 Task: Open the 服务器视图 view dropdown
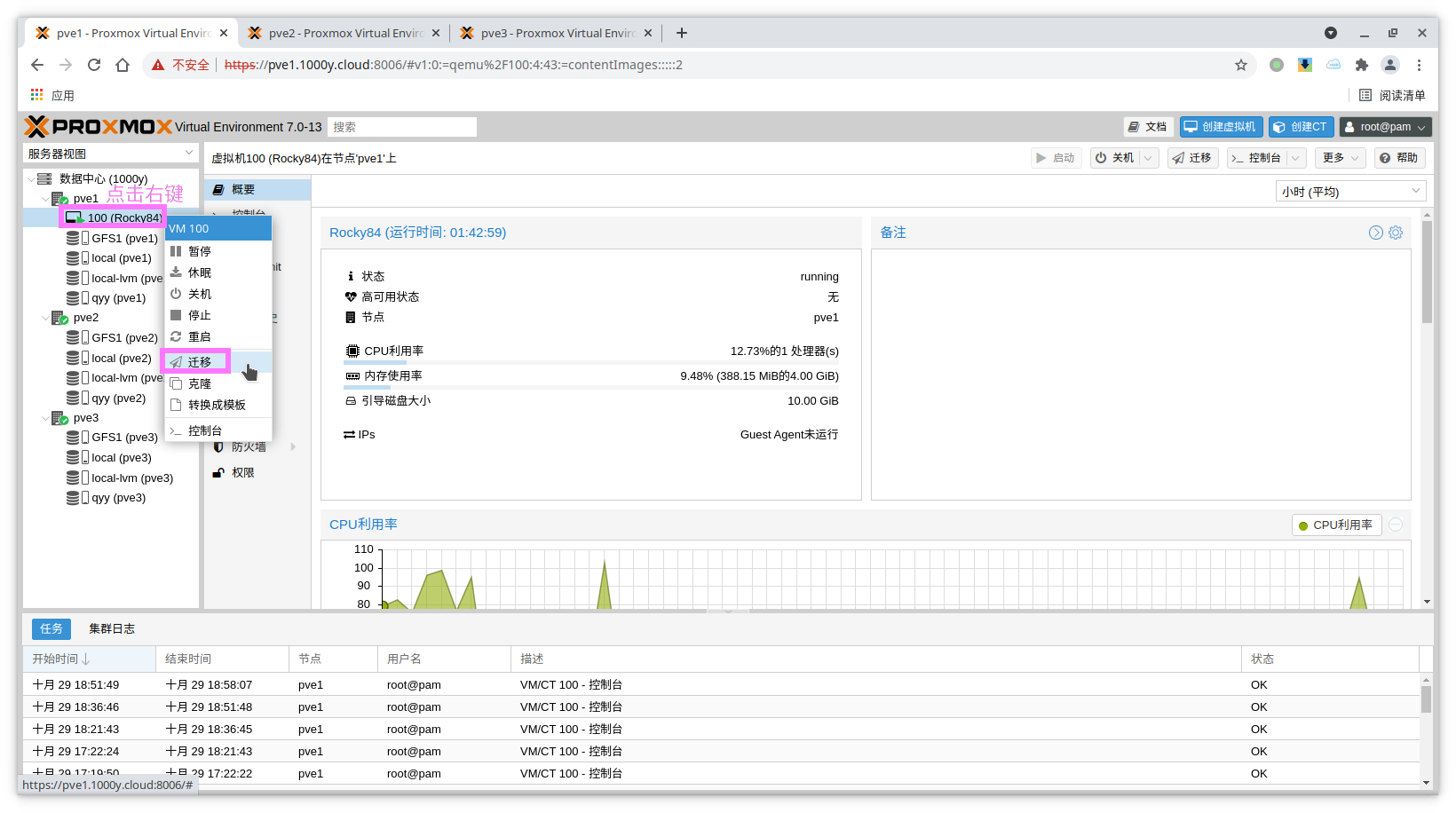click(x=110, y=154)
